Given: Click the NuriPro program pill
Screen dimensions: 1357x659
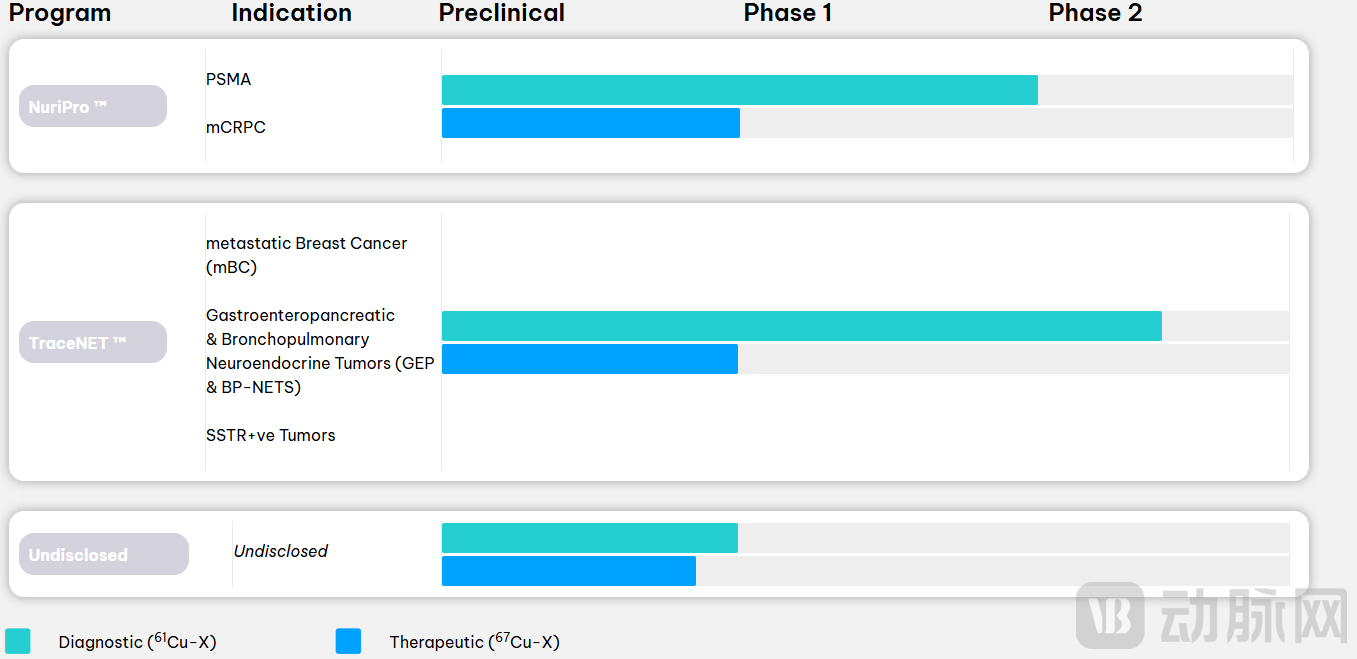Looking at the screenshot, I should click(x=93, y=106).
